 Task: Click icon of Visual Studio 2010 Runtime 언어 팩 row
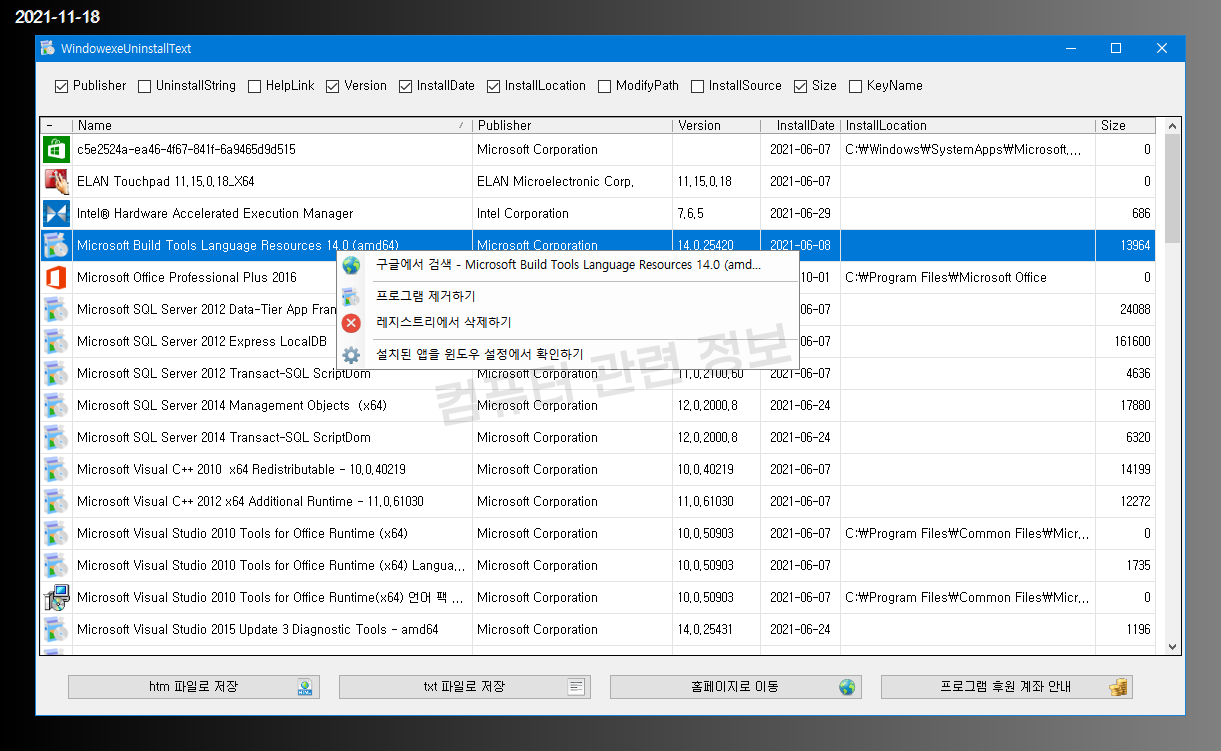pyautogui.click(x=56, y=598)
